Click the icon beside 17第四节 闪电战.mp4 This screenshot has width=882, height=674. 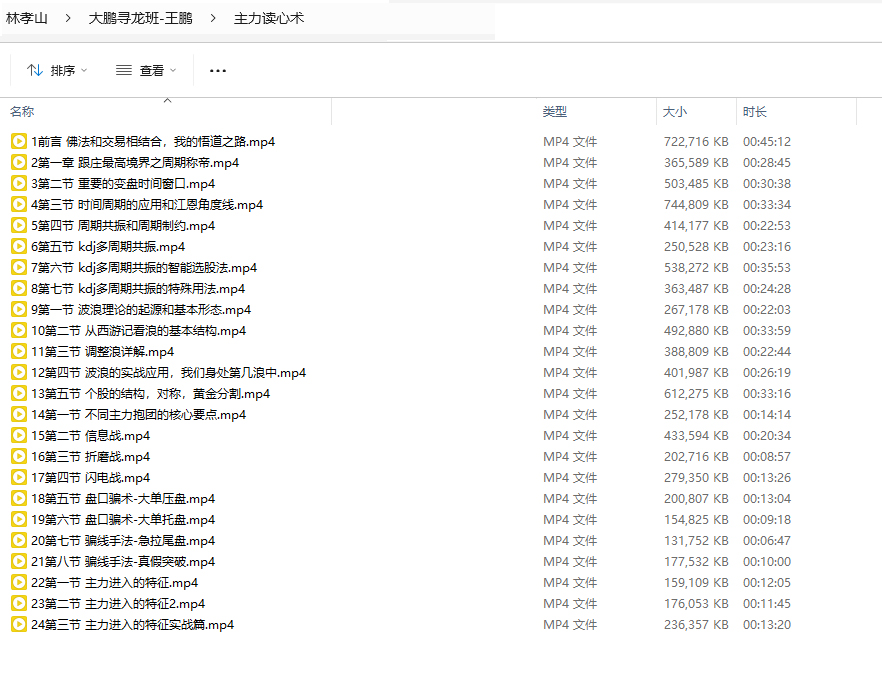tap(18, 477)
